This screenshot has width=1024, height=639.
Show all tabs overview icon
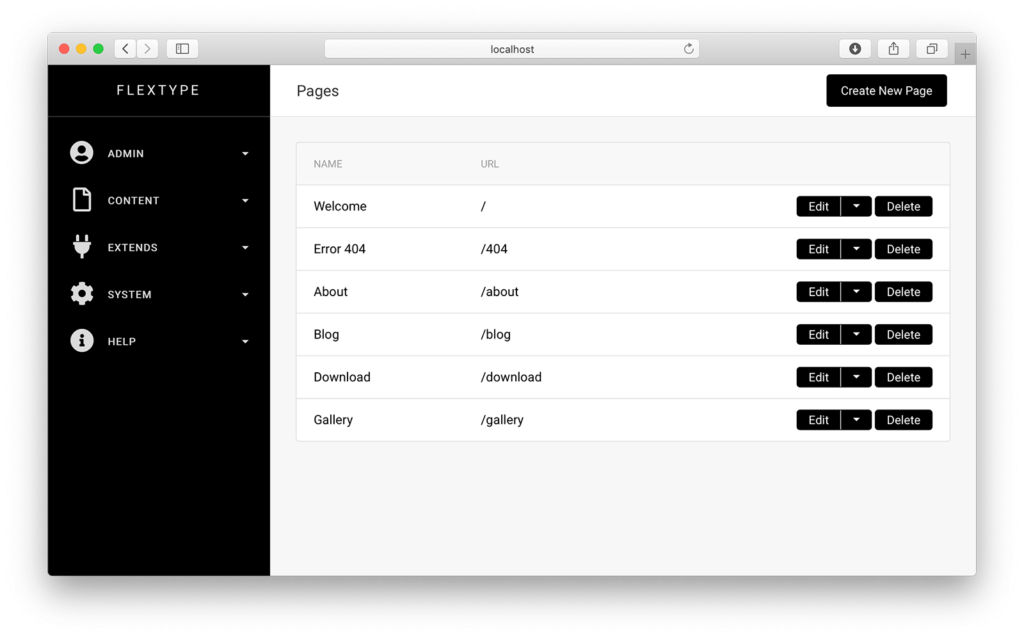(x=932, y=48)
